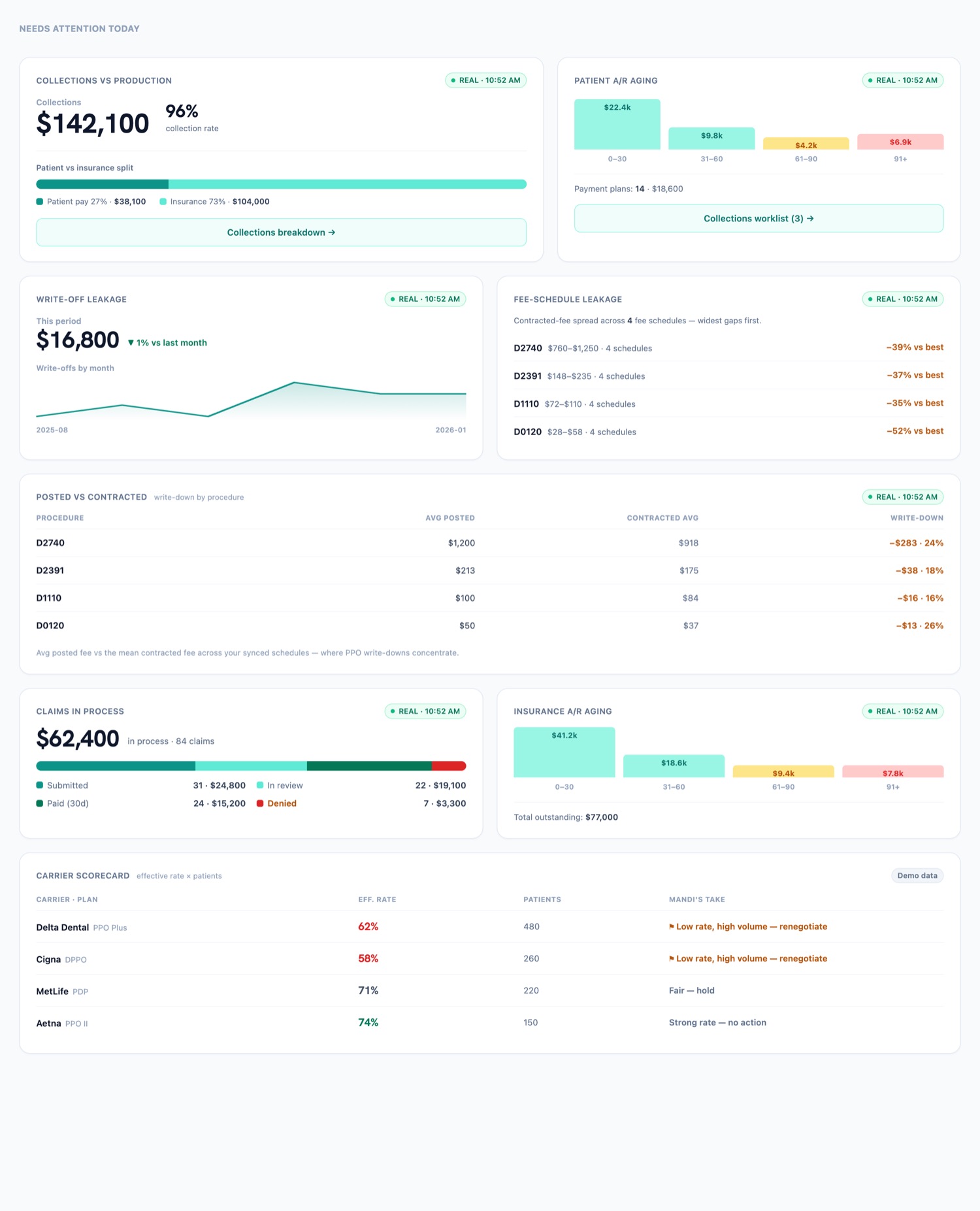Click the $4.2k yellow bar for 61–90

[806, 144]
